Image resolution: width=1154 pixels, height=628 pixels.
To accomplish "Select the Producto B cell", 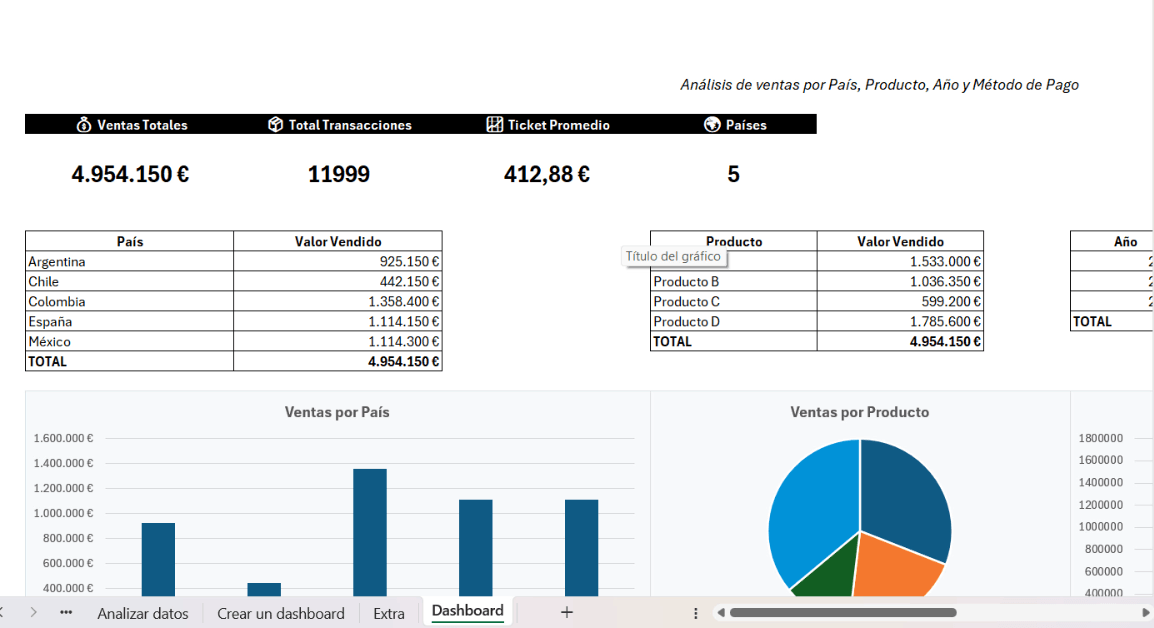I will tap(734, 281).
